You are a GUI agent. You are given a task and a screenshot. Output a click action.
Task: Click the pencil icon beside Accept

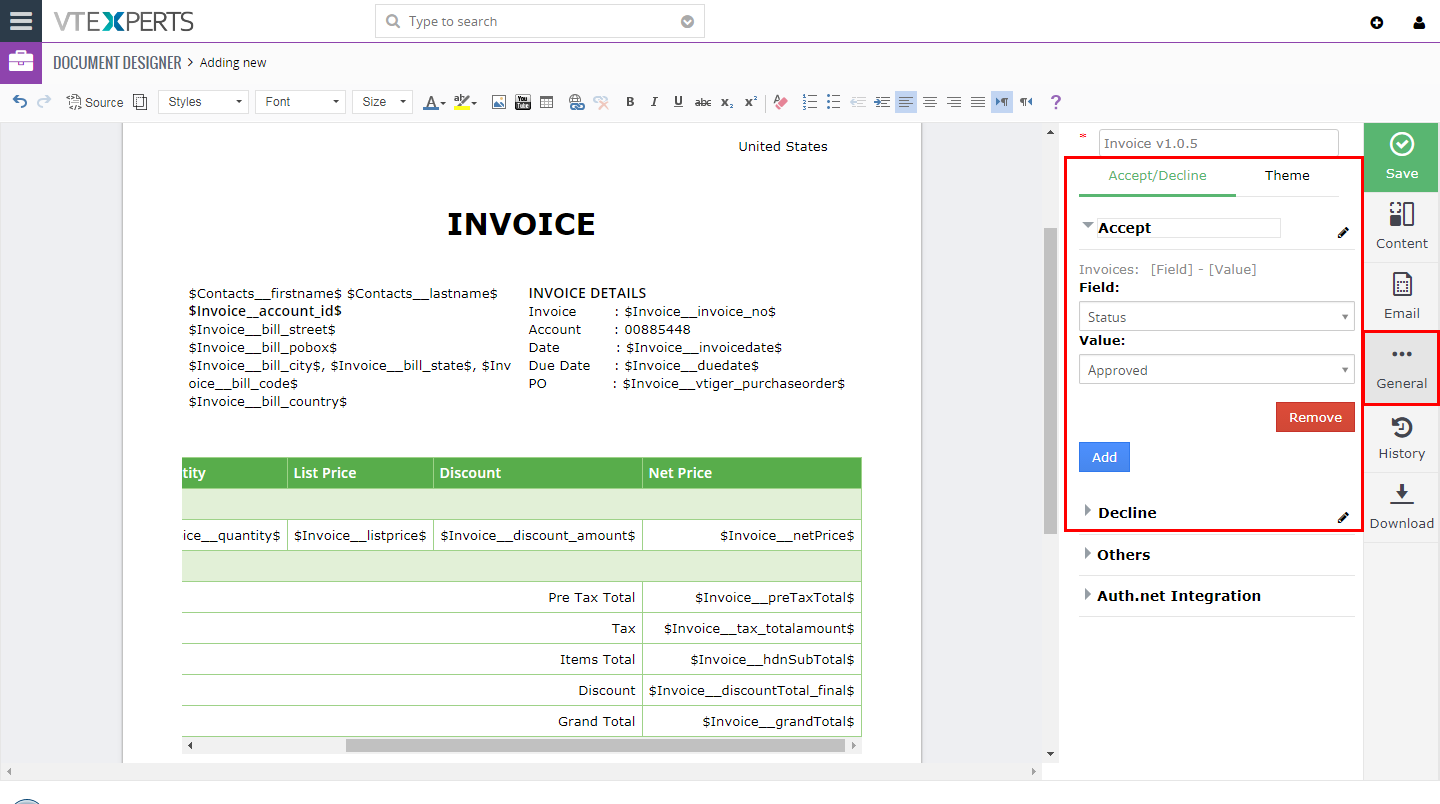coord(1343,232)
